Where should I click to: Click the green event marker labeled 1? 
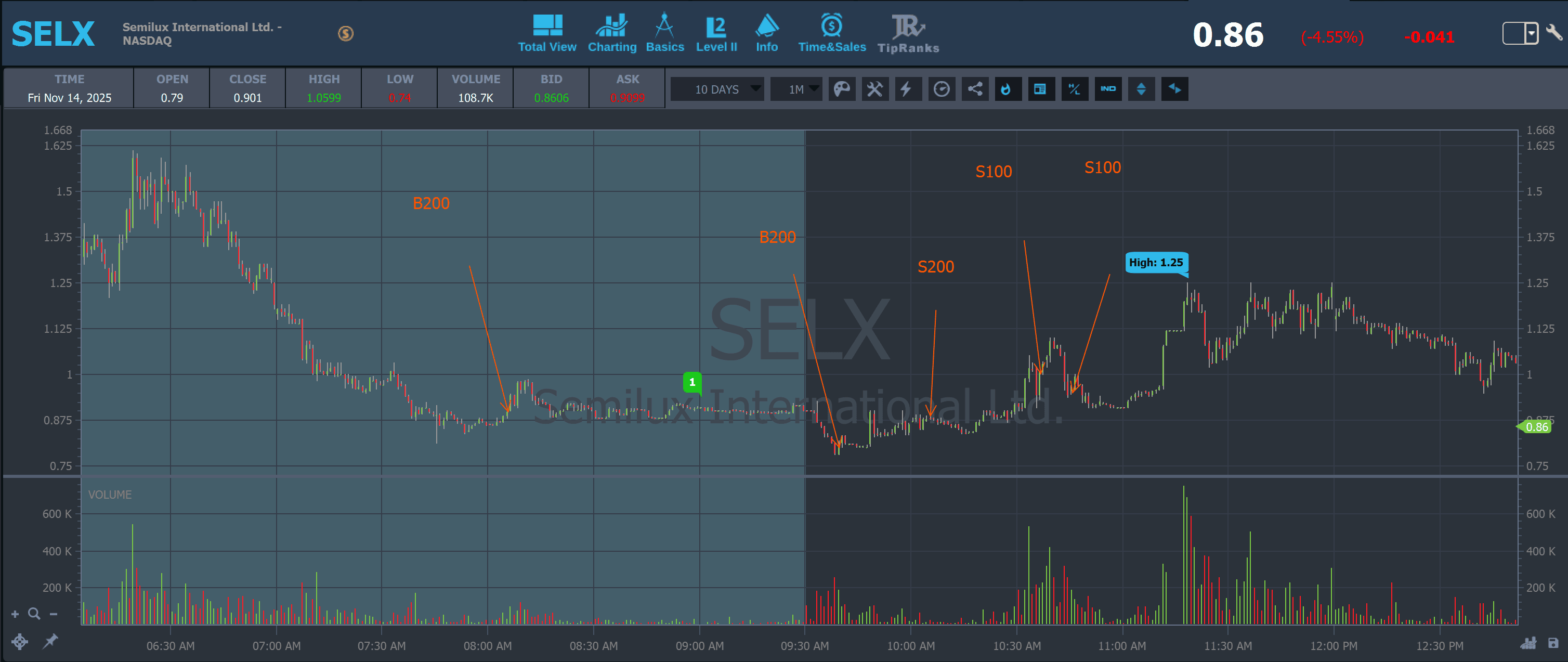click(x=692, y=382)
